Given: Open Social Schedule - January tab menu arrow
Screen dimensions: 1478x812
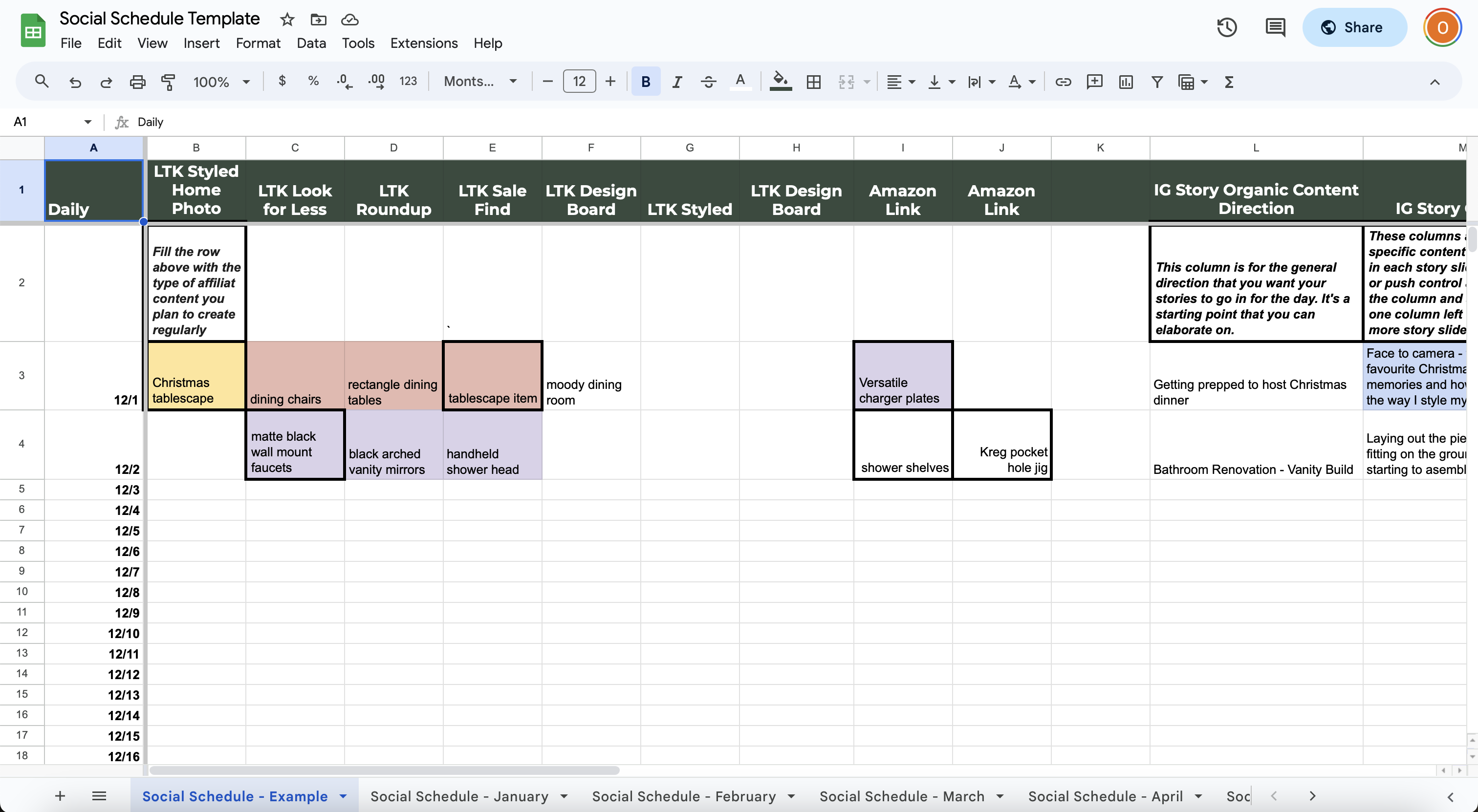Looking at the screenshot, I should coord(564,796).
